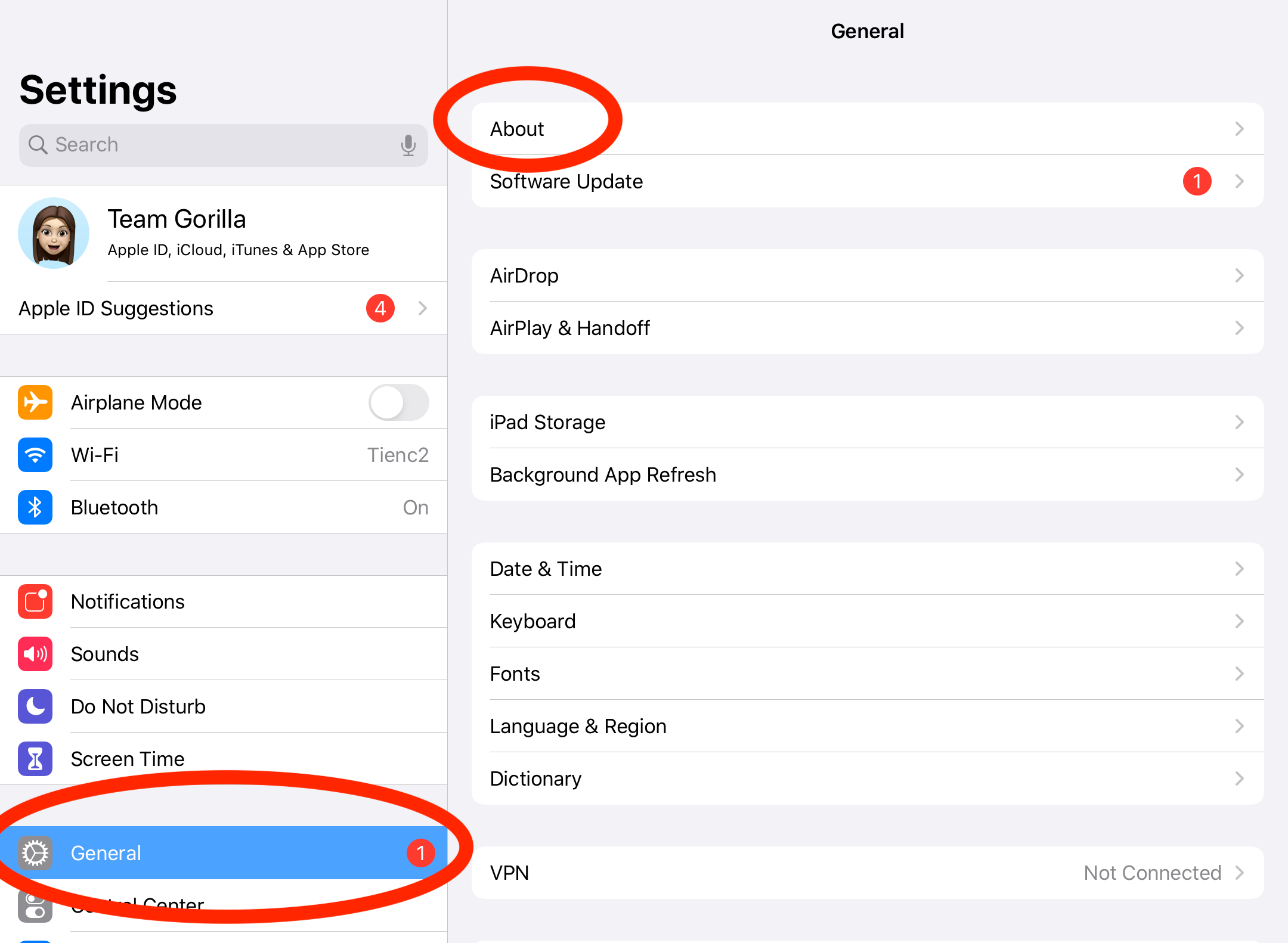Screen dimensions: 1288x943
Task: Open the About page
Action: coord(868,129)
